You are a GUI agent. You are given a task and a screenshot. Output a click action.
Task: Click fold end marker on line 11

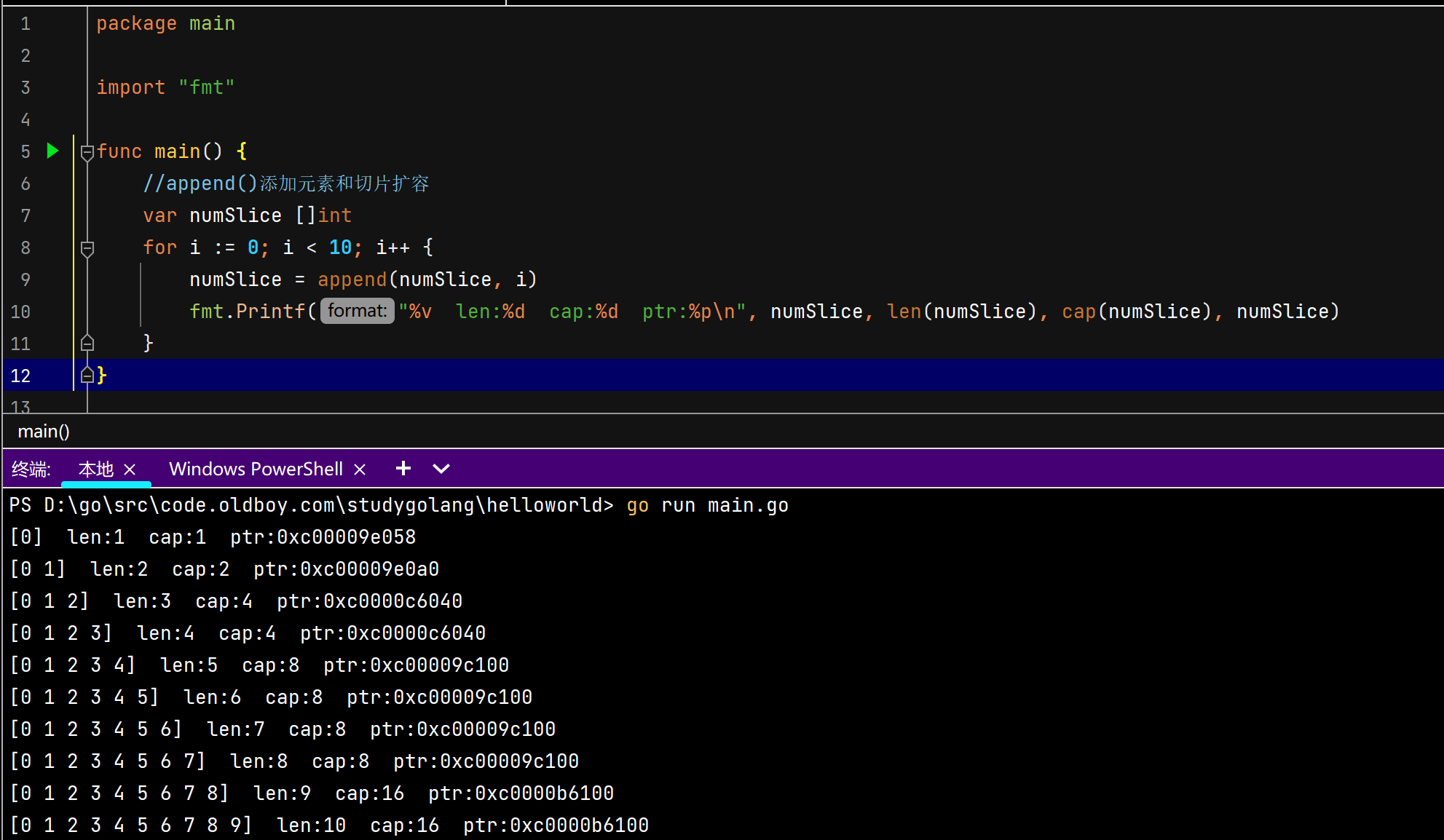tap(87, 342)
